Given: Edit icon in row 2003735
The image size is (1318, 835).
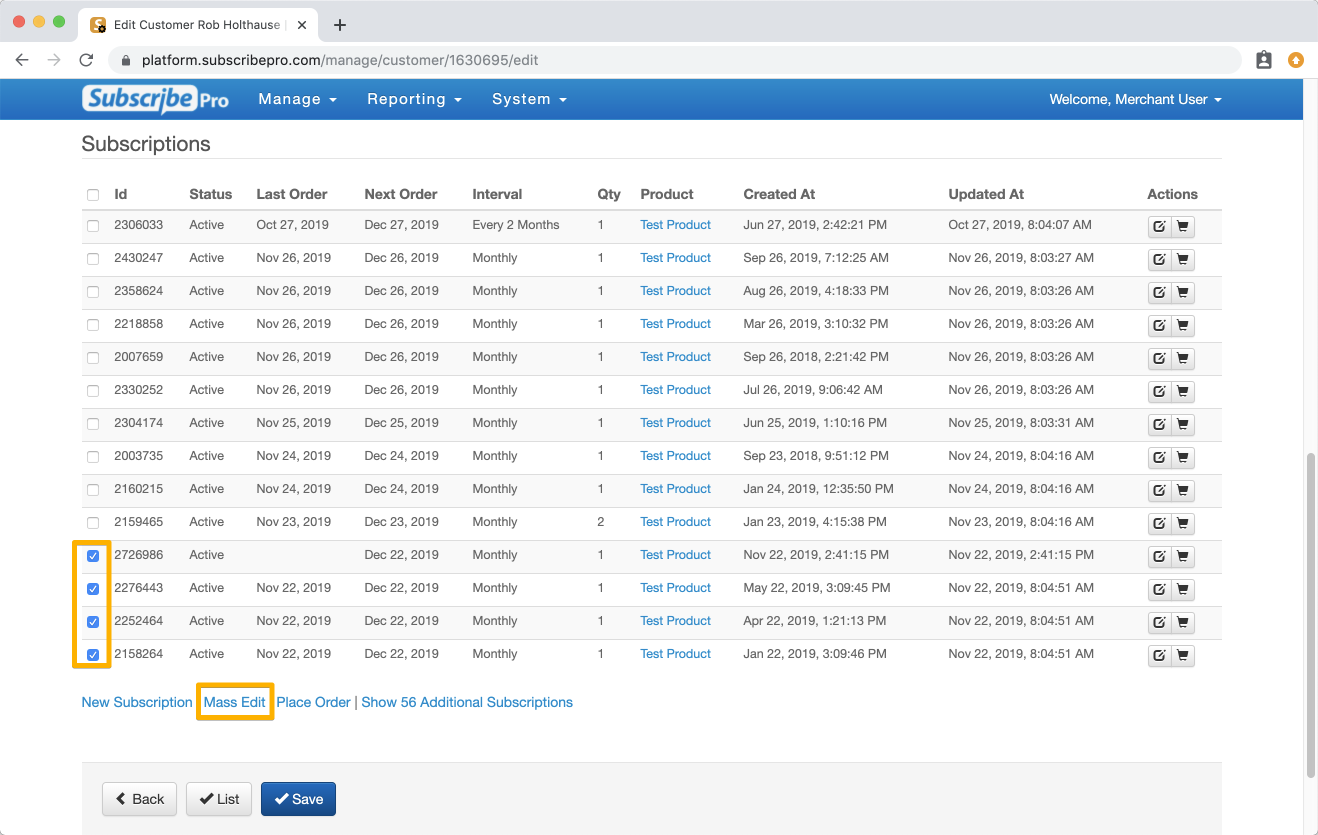Looking at the screenshot, I should point(1159,458).
